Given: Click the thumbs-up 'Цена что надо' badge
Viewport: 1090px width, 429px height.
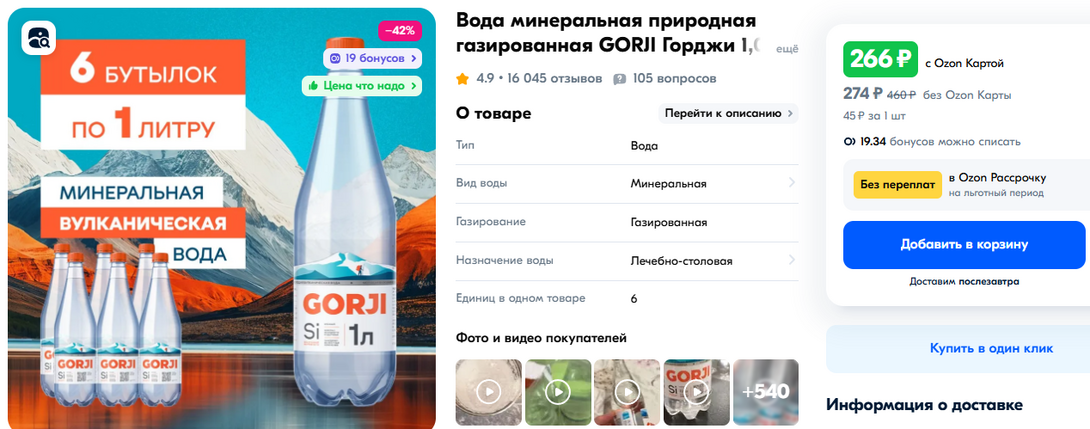Looking at the screenshot, I should 361,86.
